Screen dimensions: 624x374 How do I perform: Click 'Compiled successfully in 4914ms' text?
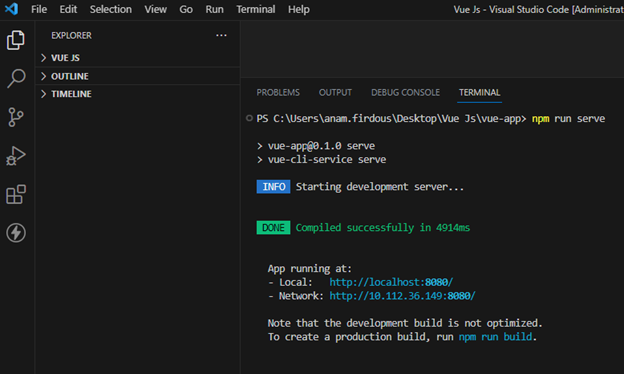(x=382, y=228)
